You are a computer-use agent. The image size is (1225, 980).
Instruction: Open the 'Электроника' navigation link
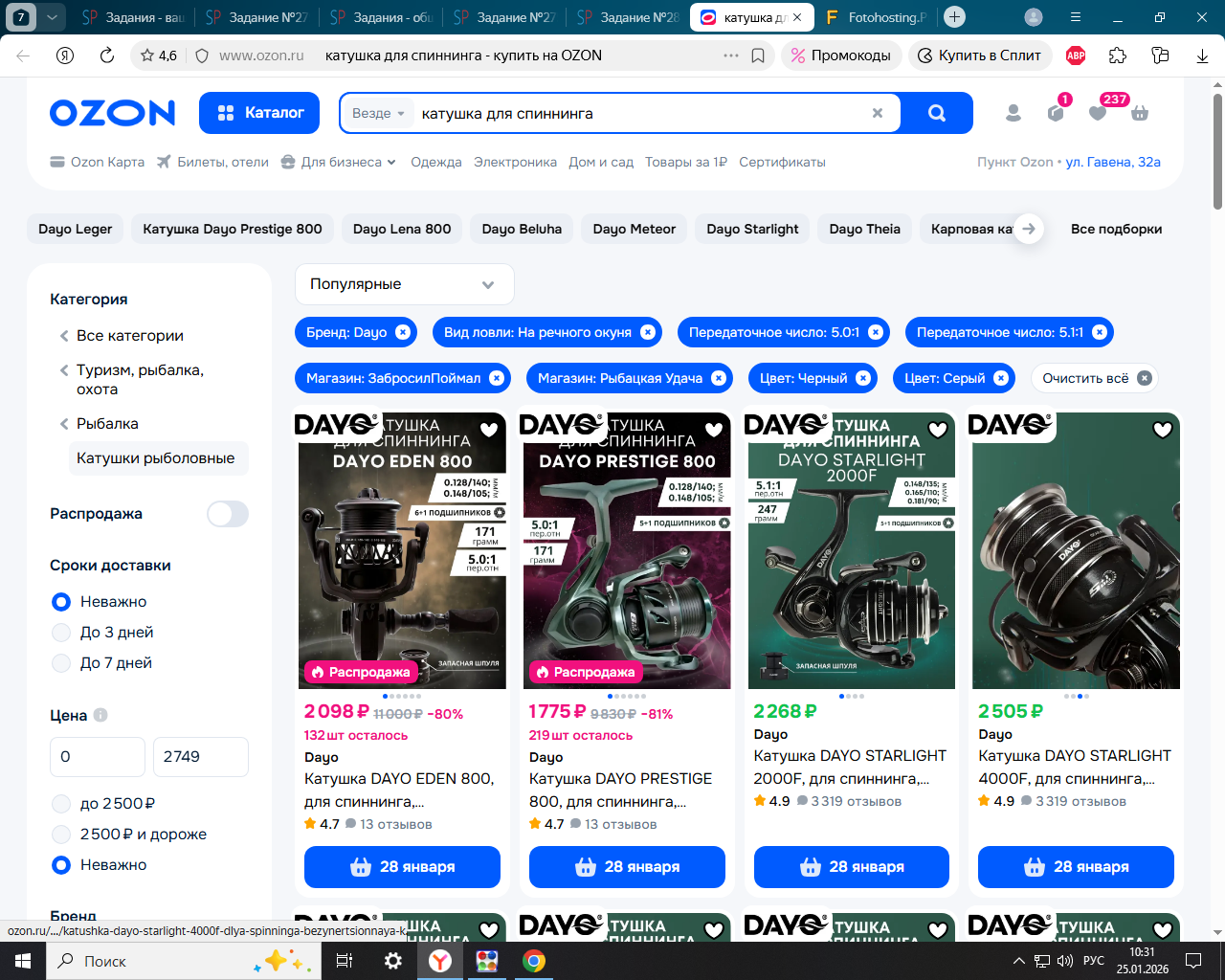pyautogui.click(x=515, y=162)
